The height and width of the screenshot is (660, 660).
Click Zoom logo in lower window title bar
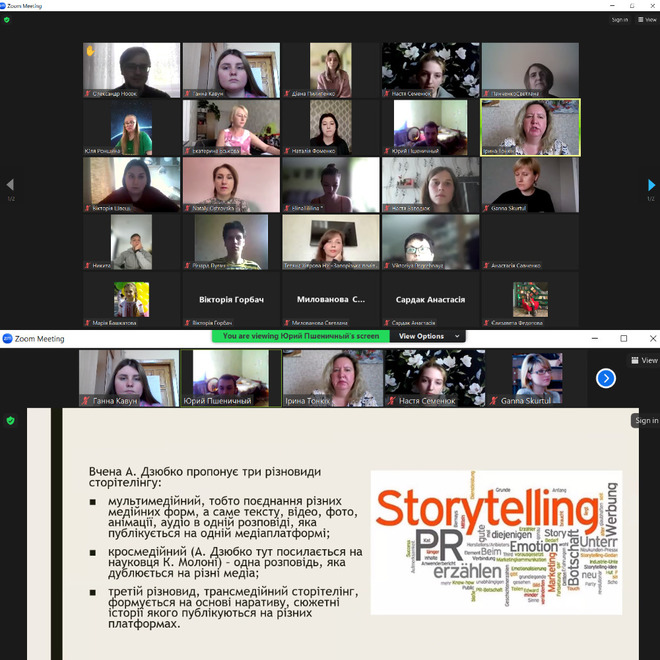tap(6, 338)
